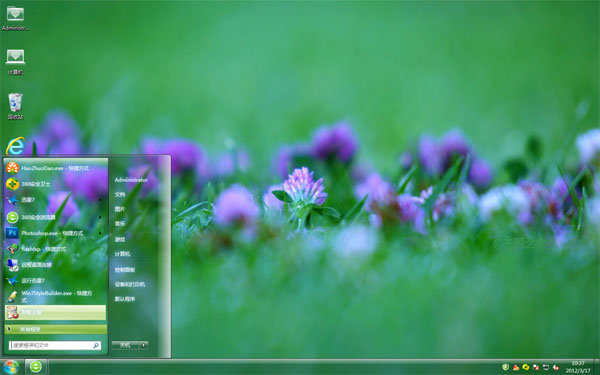Click the yellow 360 tray icon
Viewport: 600px width, 375px height.
(x=526, y=367)
